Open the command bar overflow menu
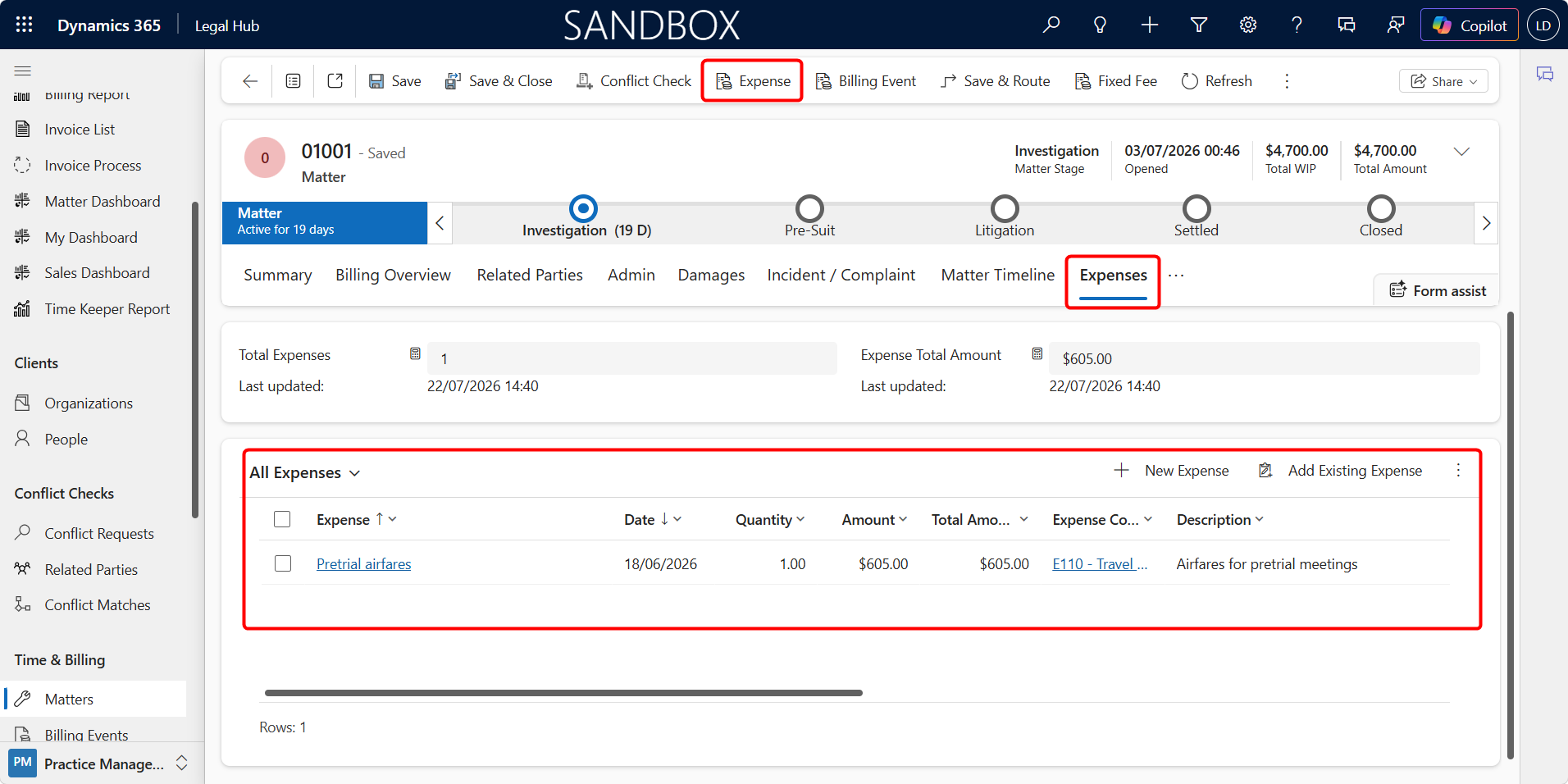The image size is (1568, 784). (1287, 81)
